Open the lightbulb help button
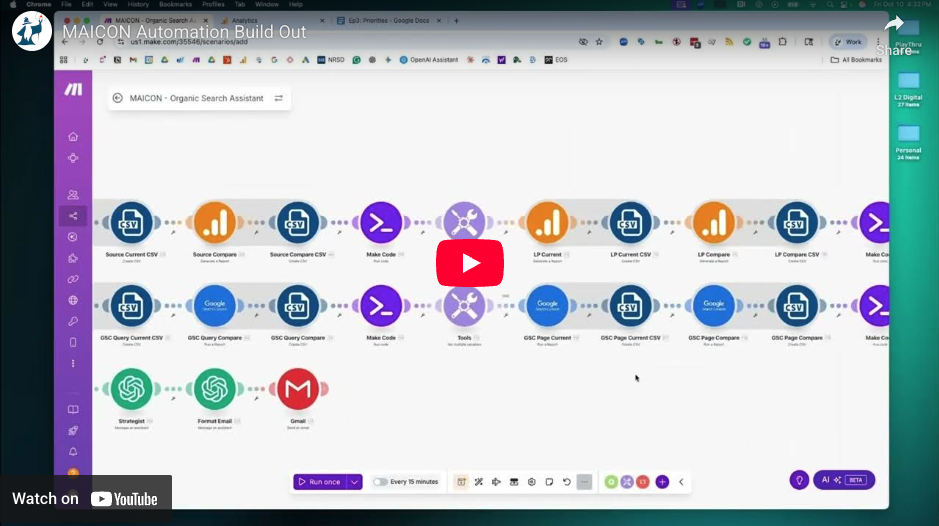Image resolution: width=939 pixels, height=526 pixels. [x=799, y=480]
